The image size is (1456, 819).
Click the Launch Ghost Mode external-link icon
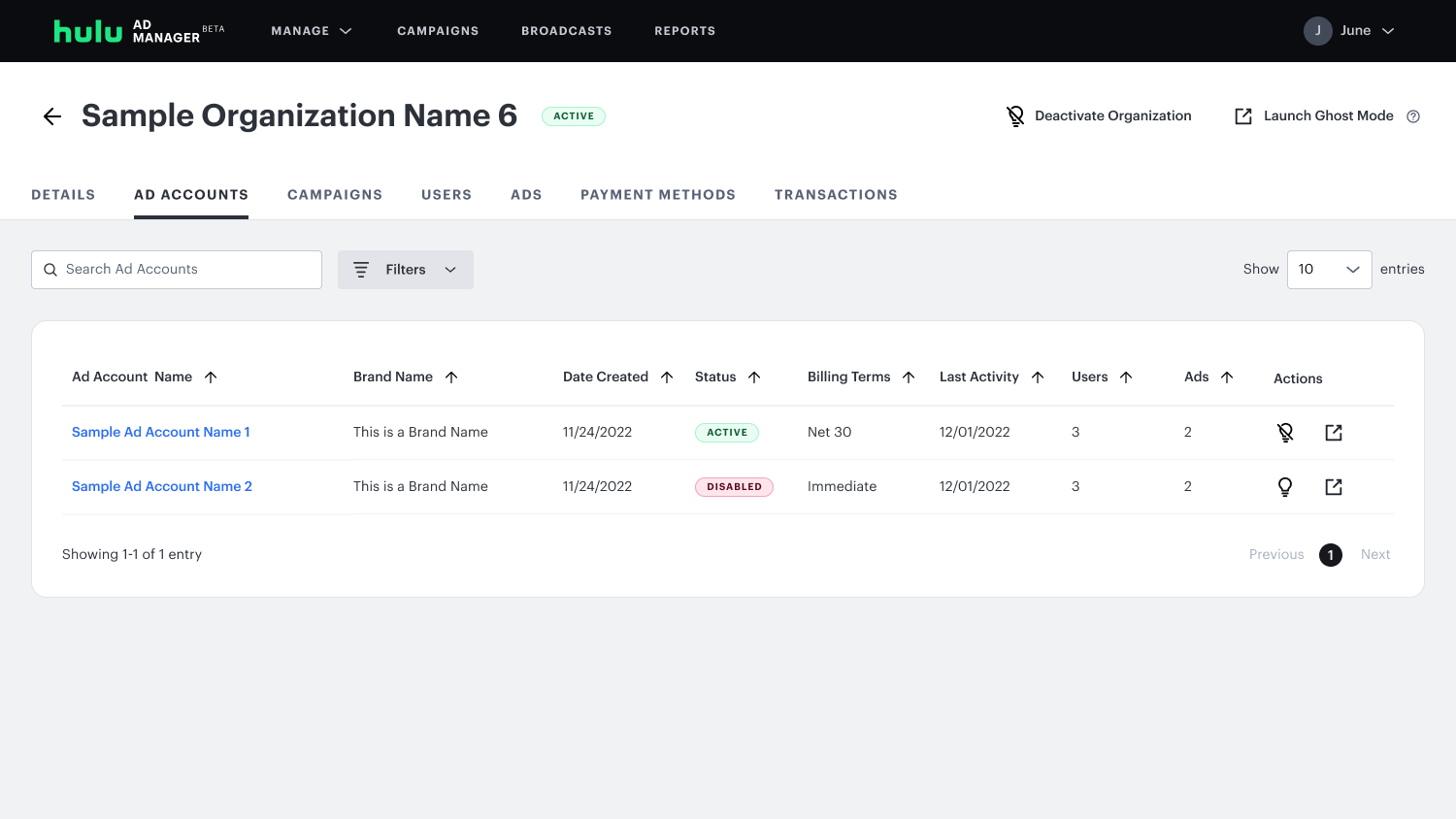click(1243, 115)
